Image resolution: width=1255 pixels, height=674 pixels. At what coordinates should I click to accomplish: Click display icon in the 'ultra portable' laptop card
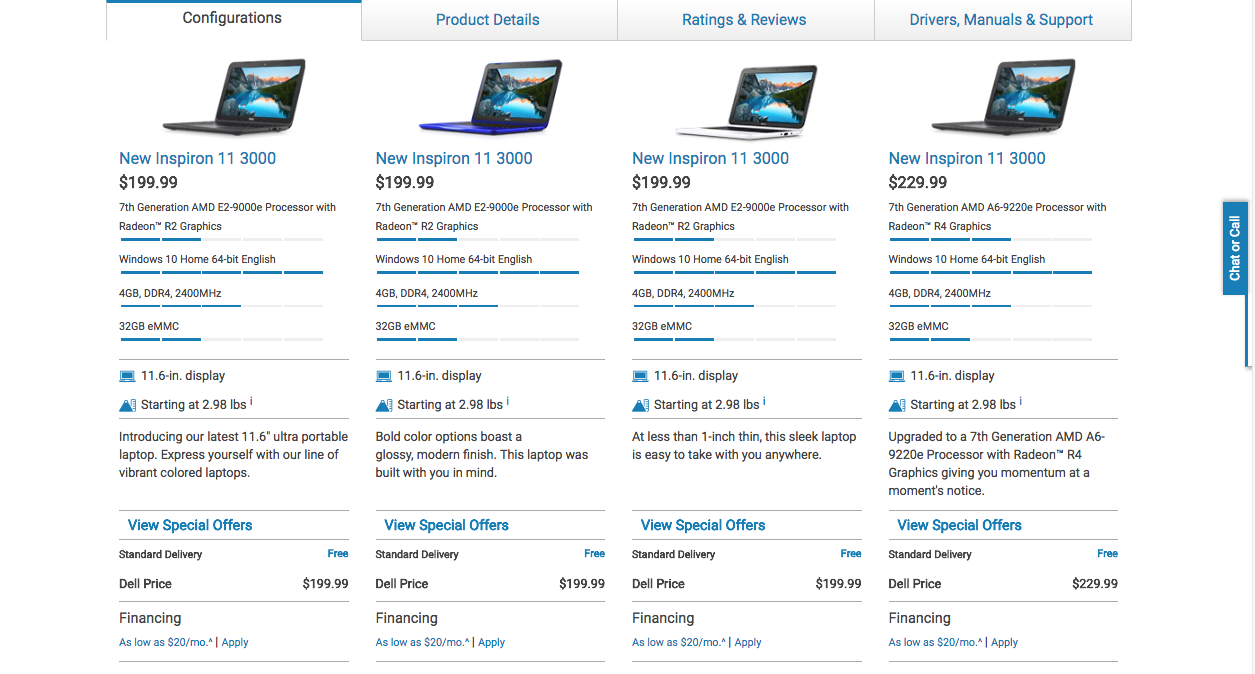click(127, 376)
